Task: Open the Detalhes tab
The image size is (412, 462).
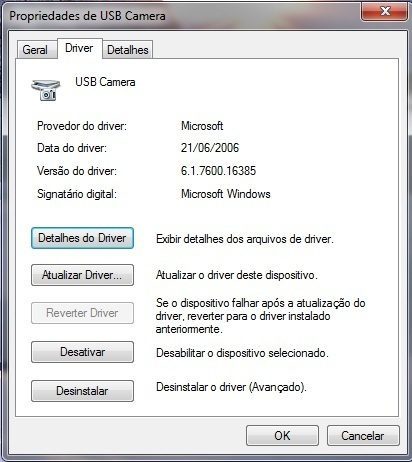Action: point(128,50)
